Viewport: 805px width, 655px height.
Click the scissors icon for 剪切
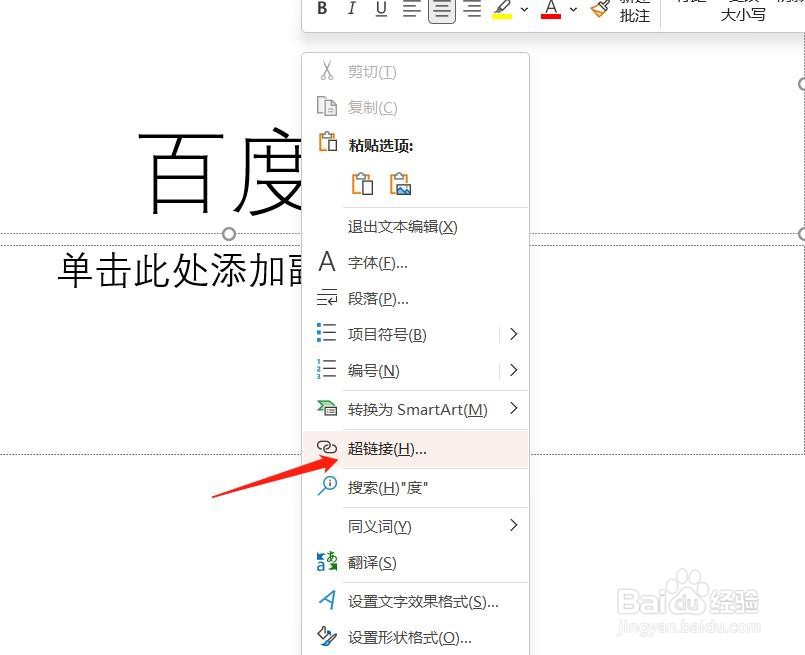(327, 71)
